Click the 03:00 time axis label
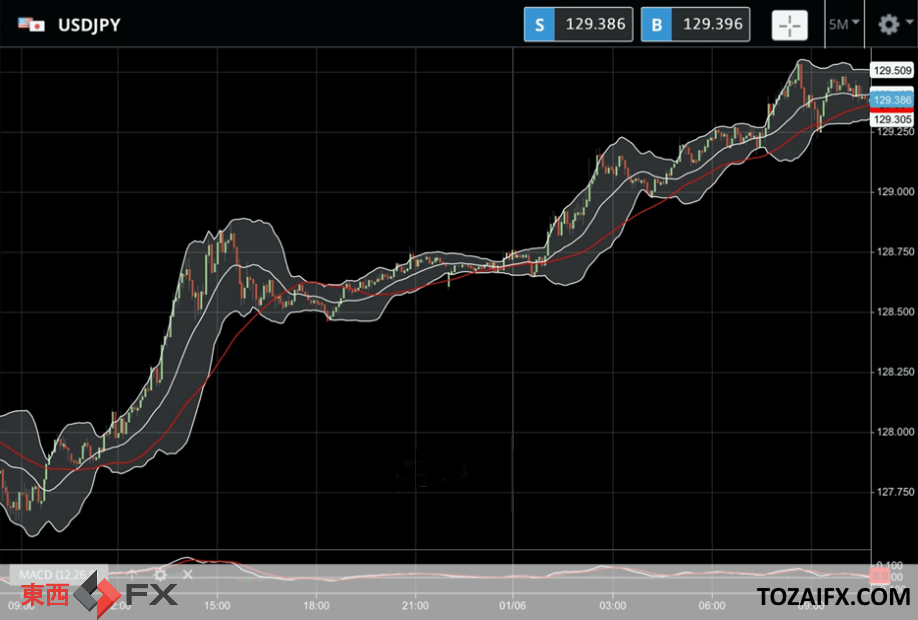Viewport: 918px width, 620px height. click(612, 605)
